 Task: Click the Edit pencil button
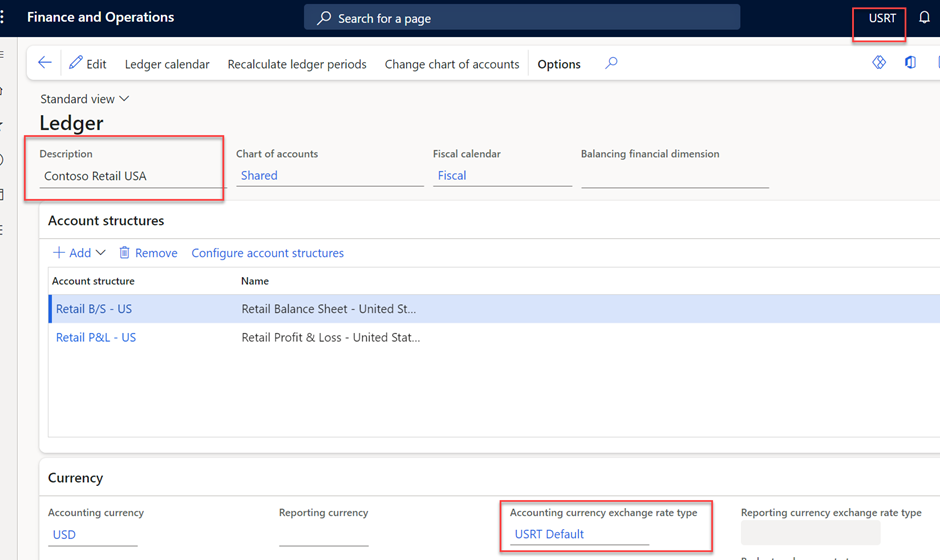88,64
